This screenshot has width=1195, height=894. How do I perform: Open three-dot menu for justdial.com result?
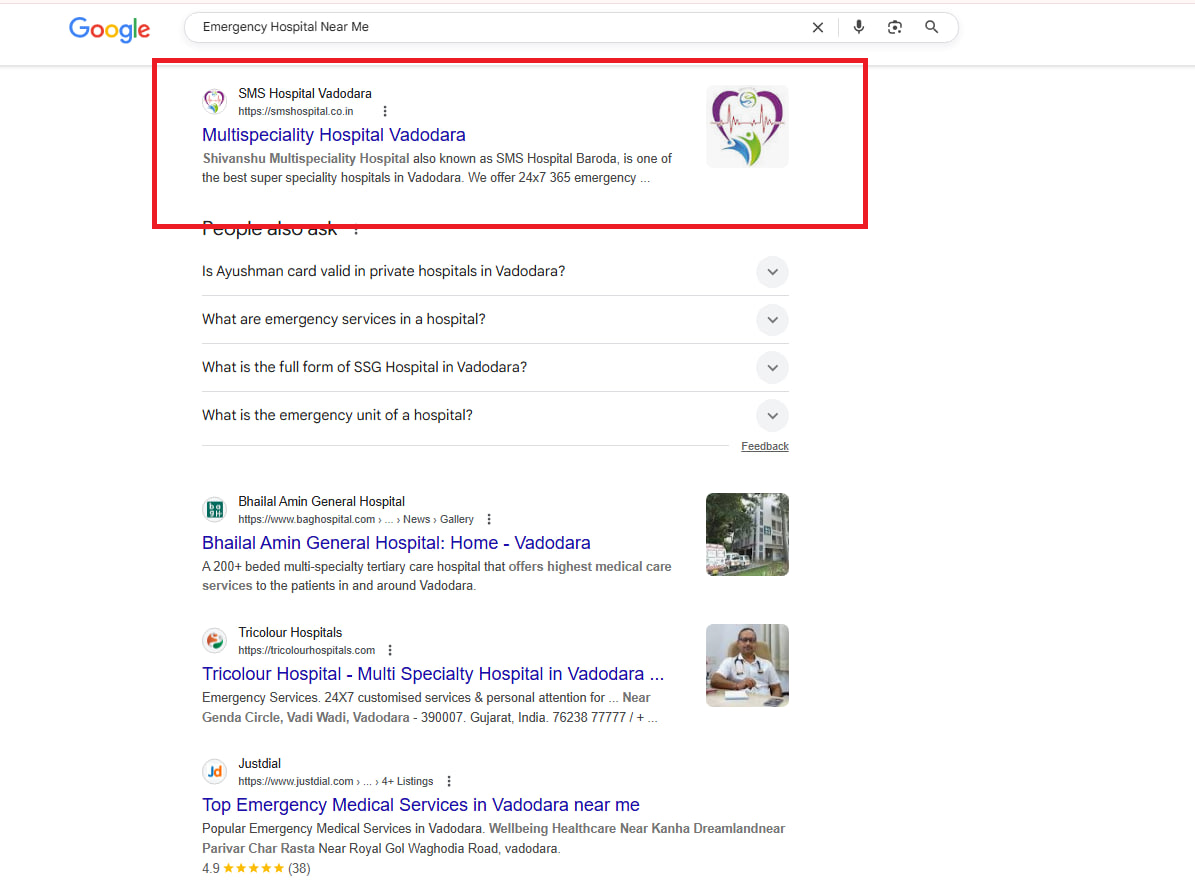click(x=449, y=781)
